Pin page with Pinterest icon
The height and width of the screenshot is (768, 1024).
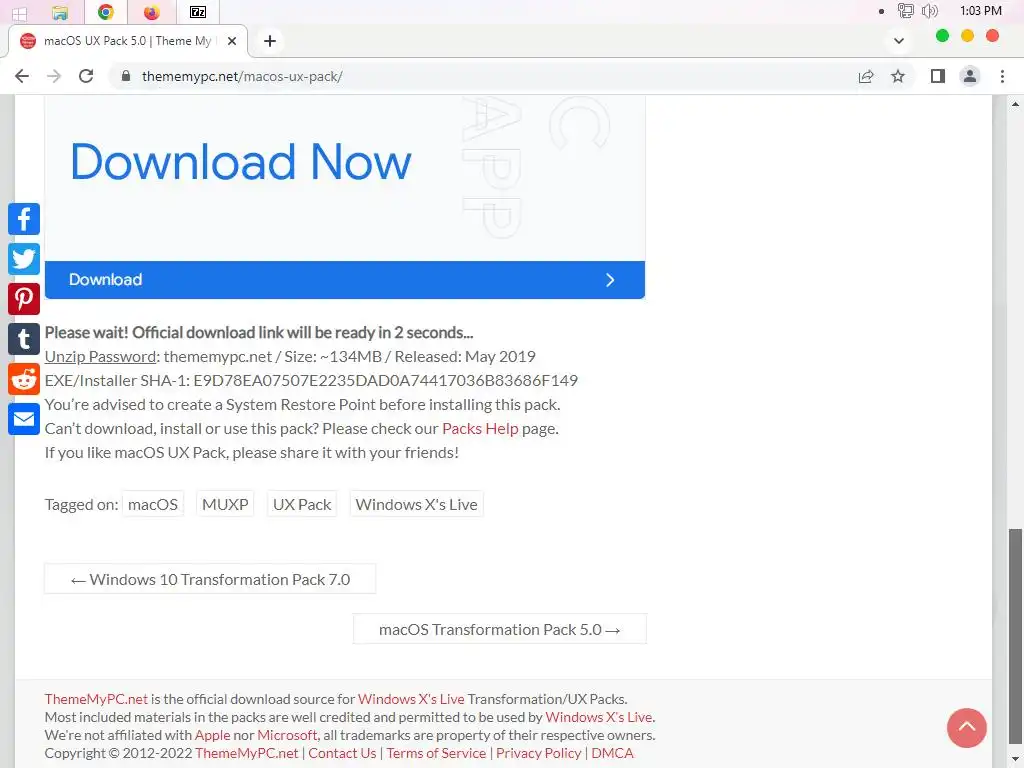click(x=24, y=299)
